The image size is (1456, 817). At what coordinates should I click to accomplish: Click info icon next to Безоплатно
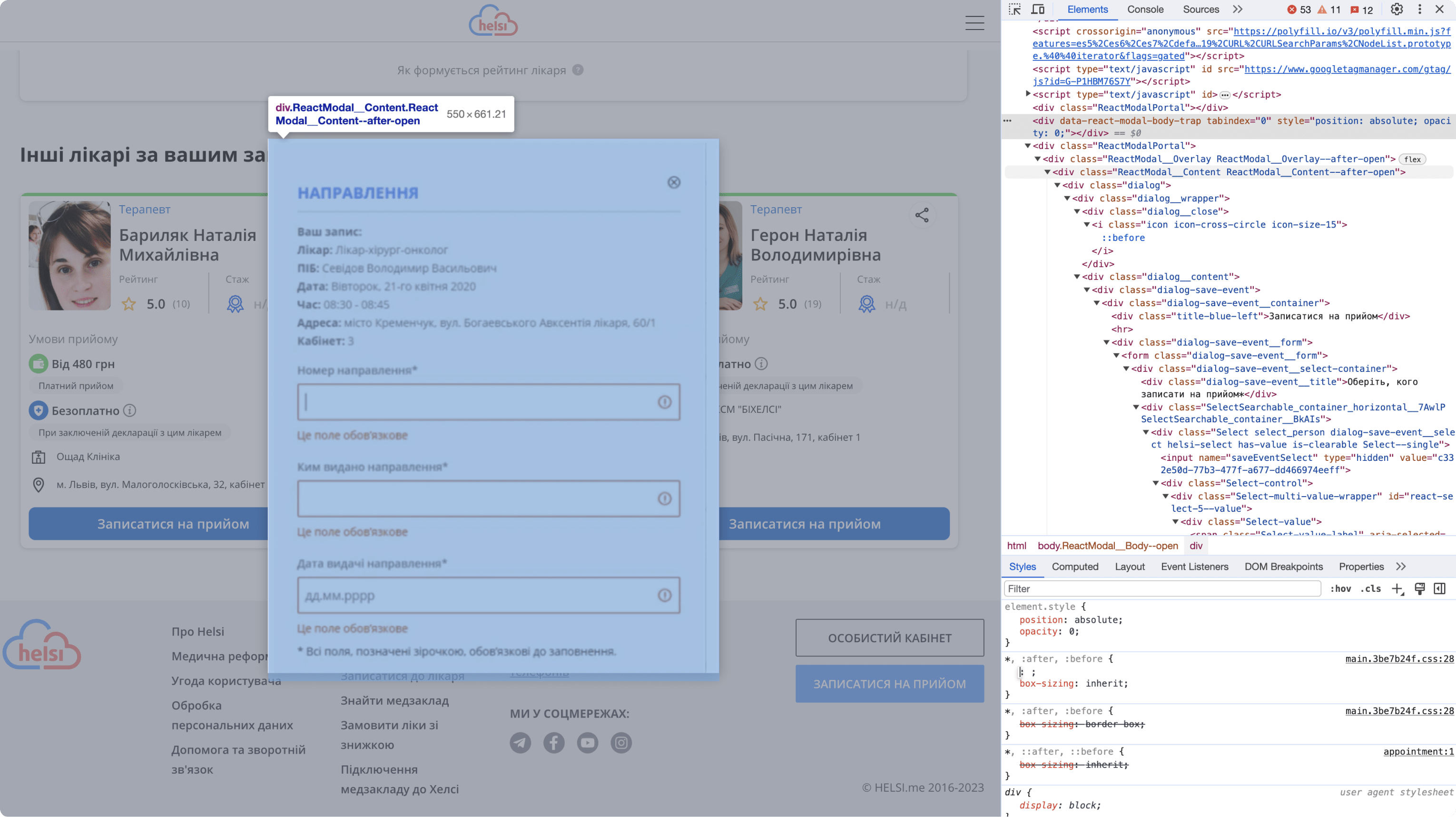tap(129, 410)
